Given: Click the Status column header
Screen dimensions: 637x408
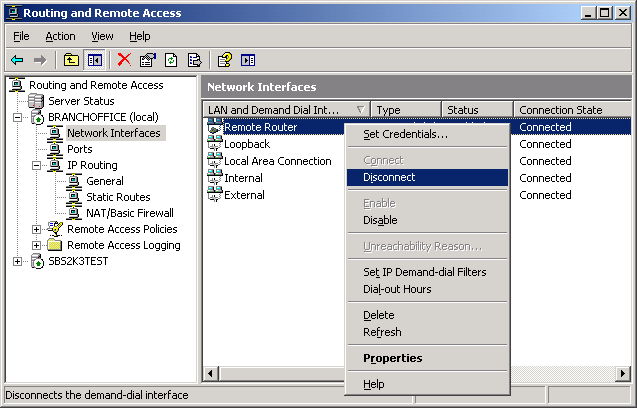Looking at the screenshot, I should click(x=477, y=110).
